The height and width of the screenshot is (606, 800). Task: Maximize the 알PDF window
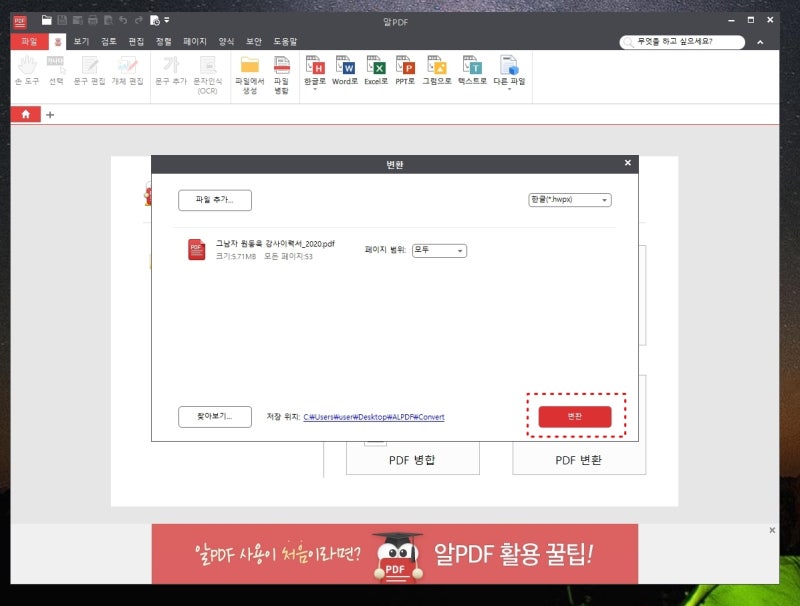(x=751, y=20)
